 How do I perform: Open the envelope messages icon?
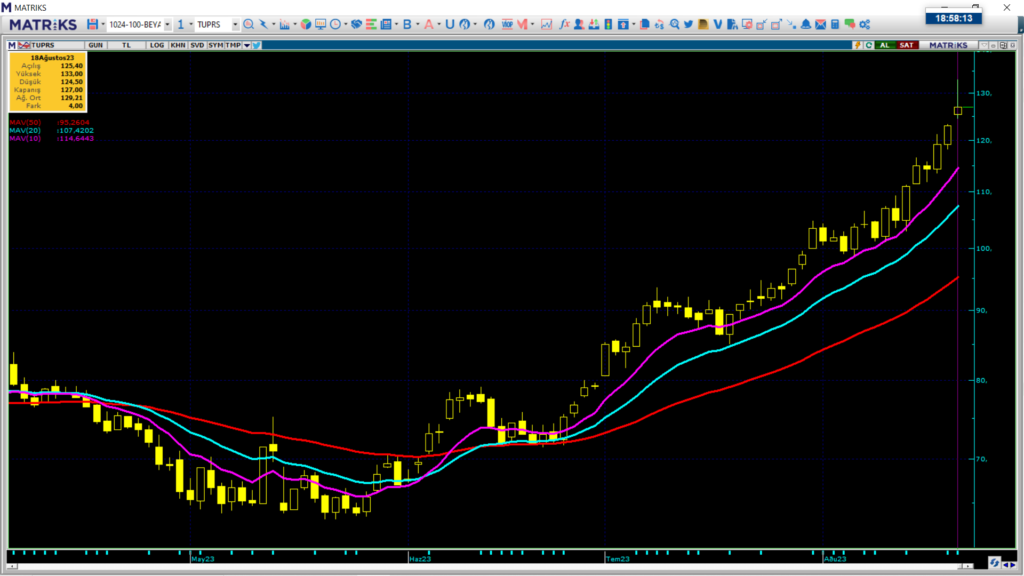tap(819, 24)
